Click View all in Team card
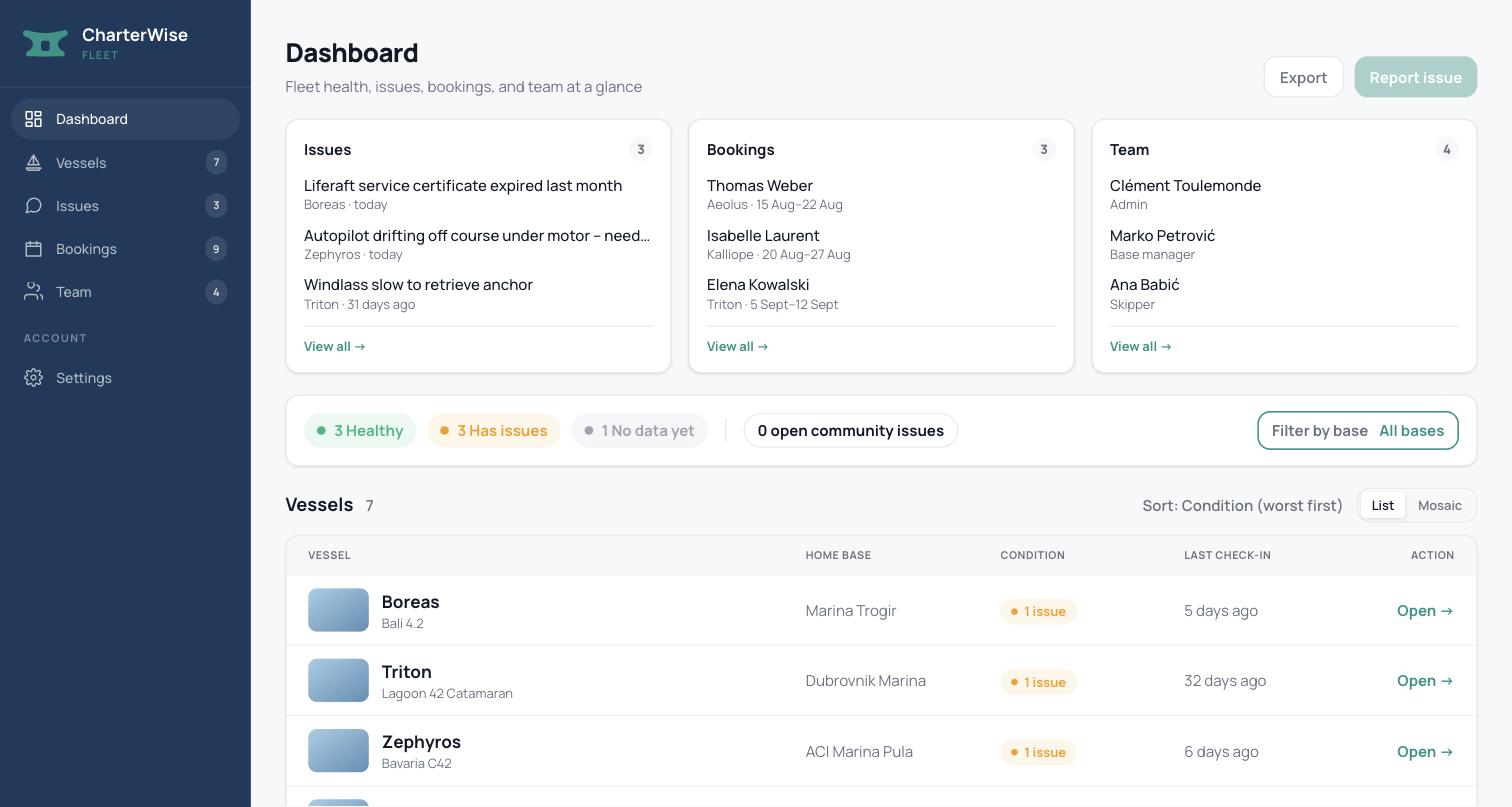1512x807 pixels. pos(1141,346)
